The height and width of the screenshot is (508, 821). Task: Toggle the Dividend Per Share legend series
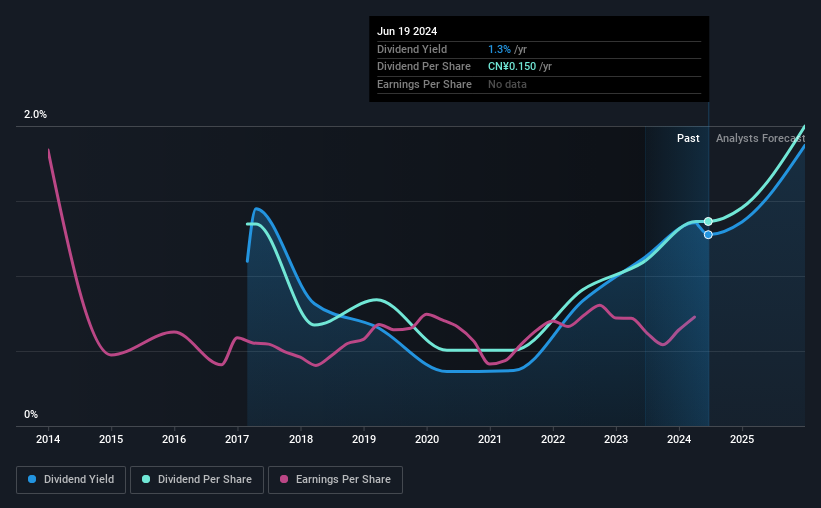coord(197,480)
